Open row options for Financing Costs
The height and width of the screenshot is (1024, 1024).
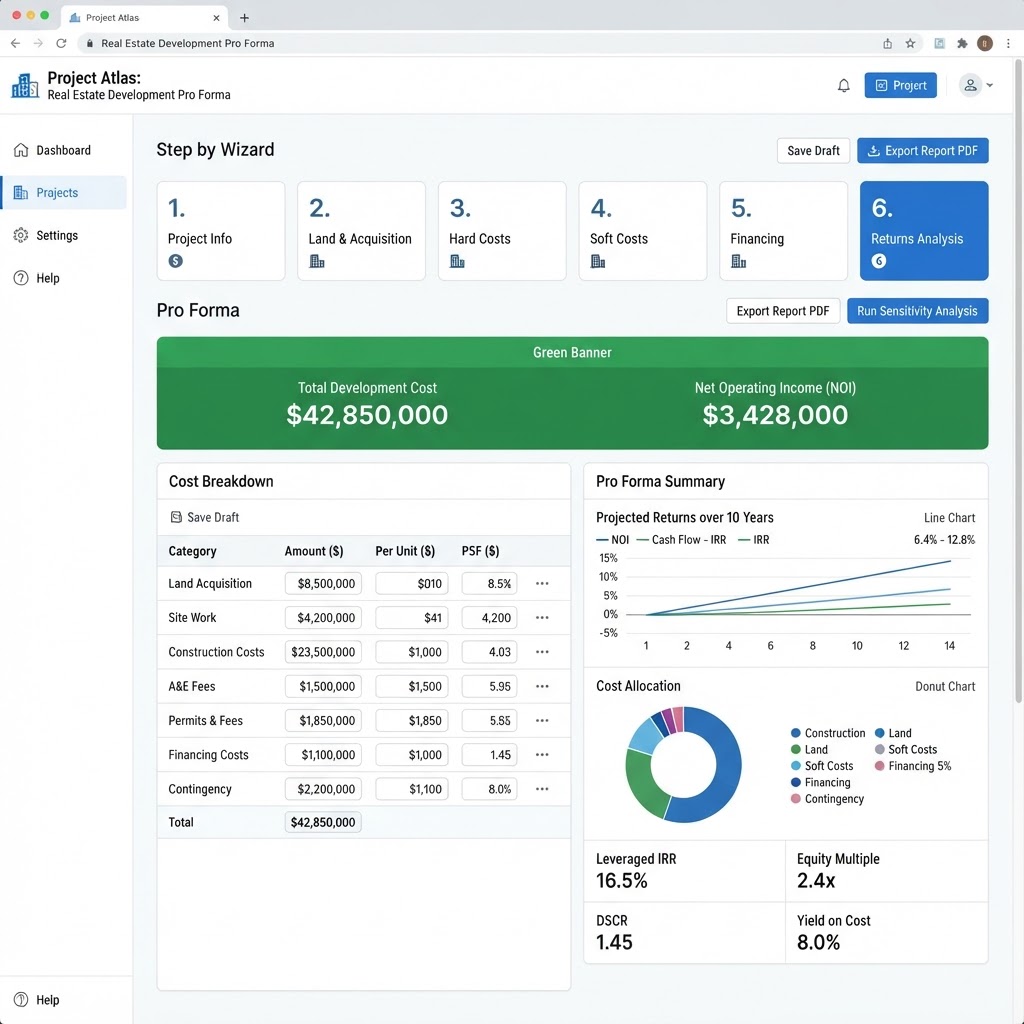[542, 754]
